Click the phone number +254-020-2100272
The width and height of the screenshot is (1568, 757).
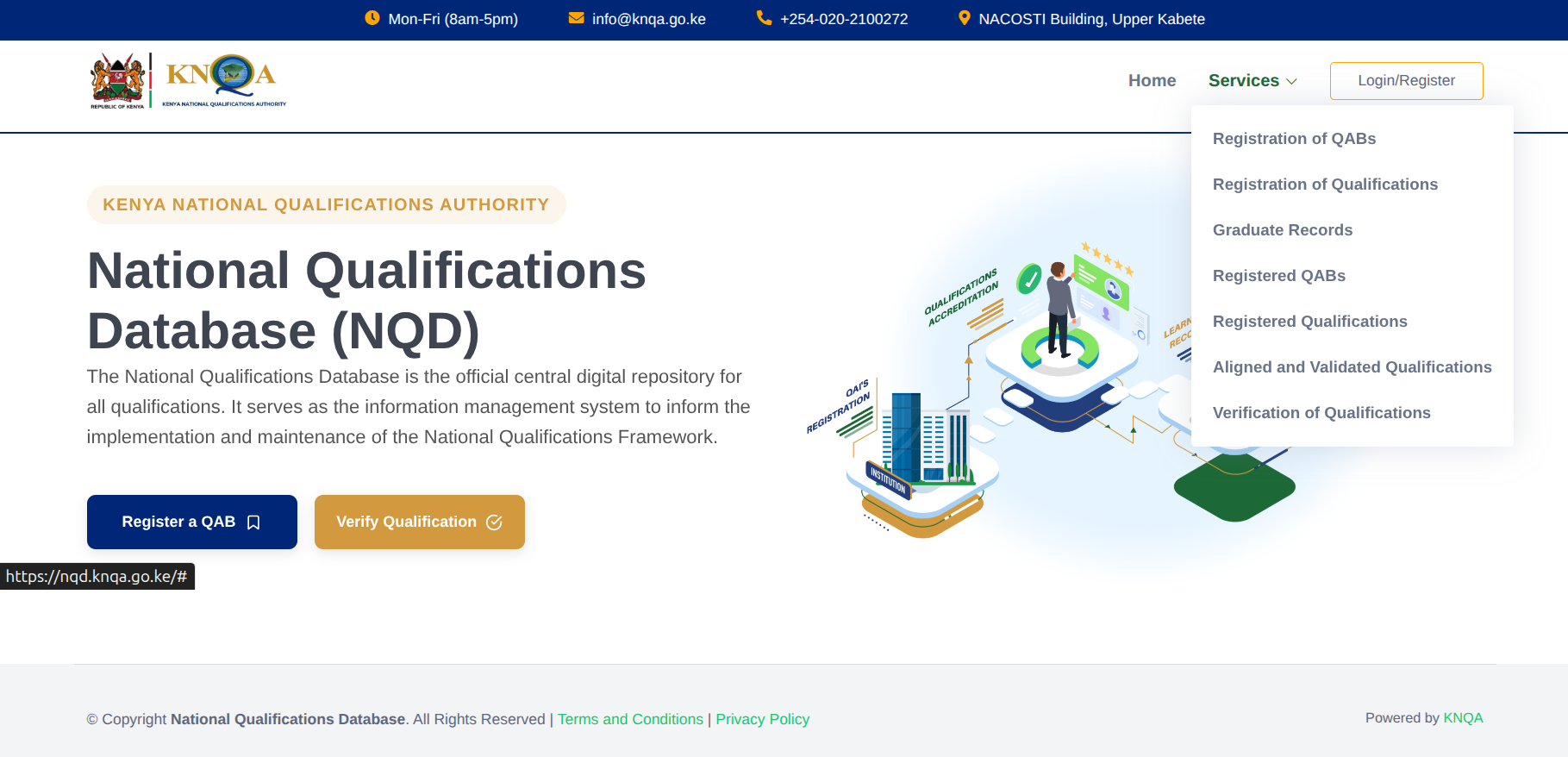843,19
